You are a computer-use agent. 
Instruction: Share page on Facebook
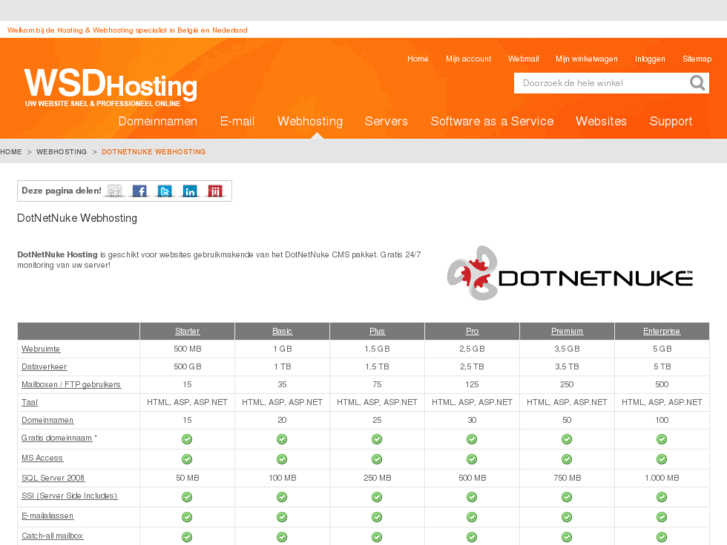tap(140, 191)
